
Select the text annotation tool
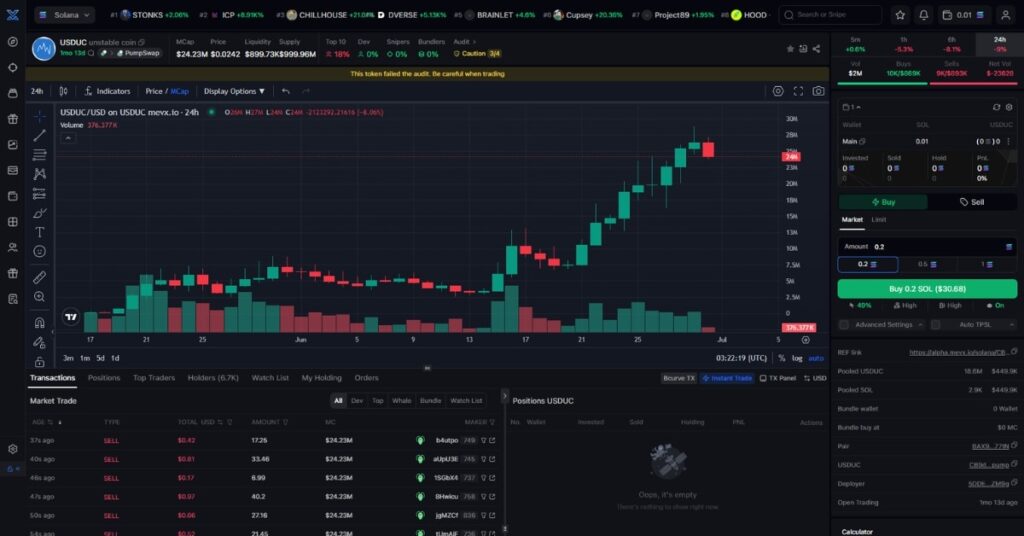[40, 232]
